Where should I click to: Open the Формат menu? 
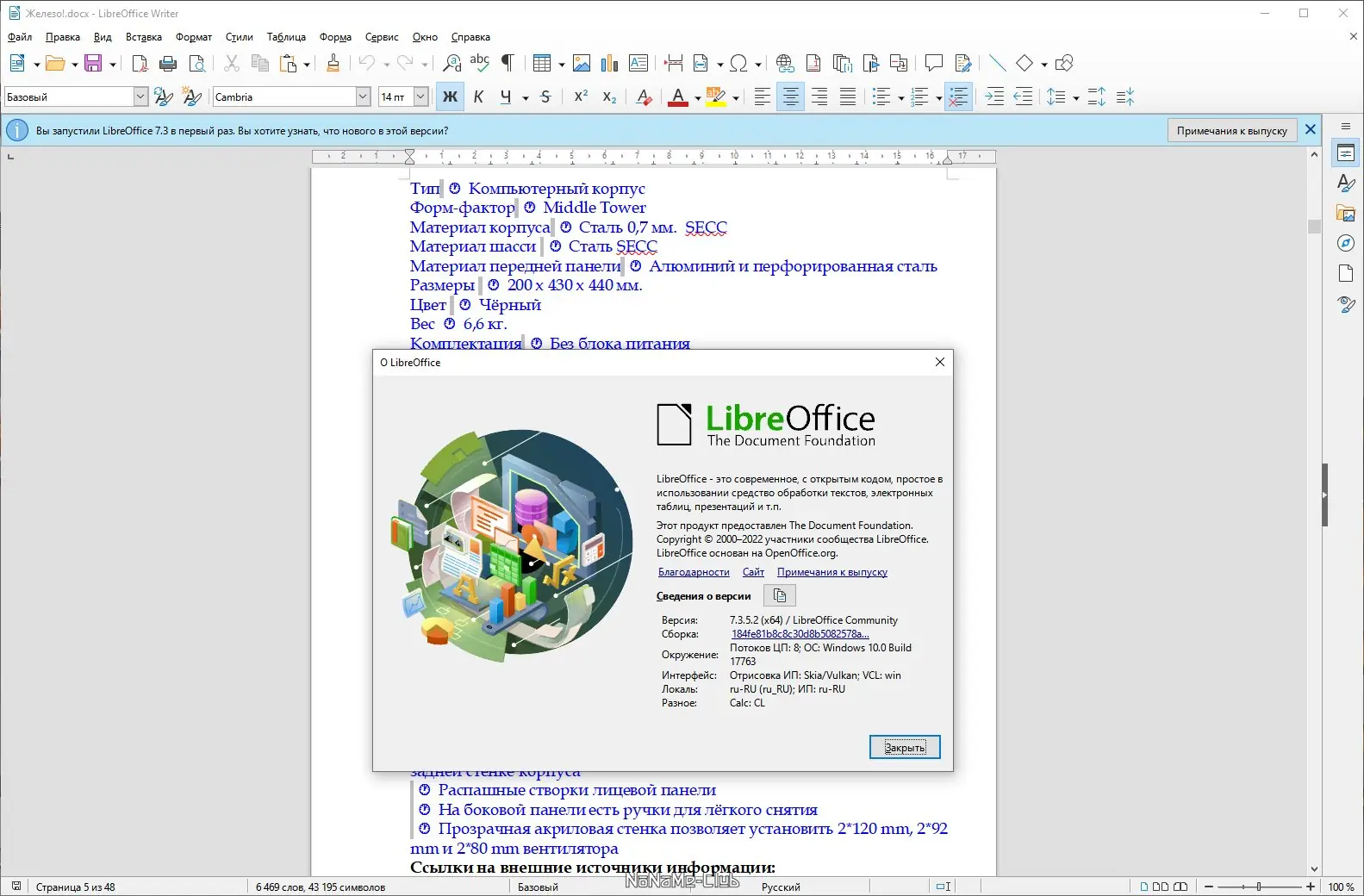coord(194,37)
